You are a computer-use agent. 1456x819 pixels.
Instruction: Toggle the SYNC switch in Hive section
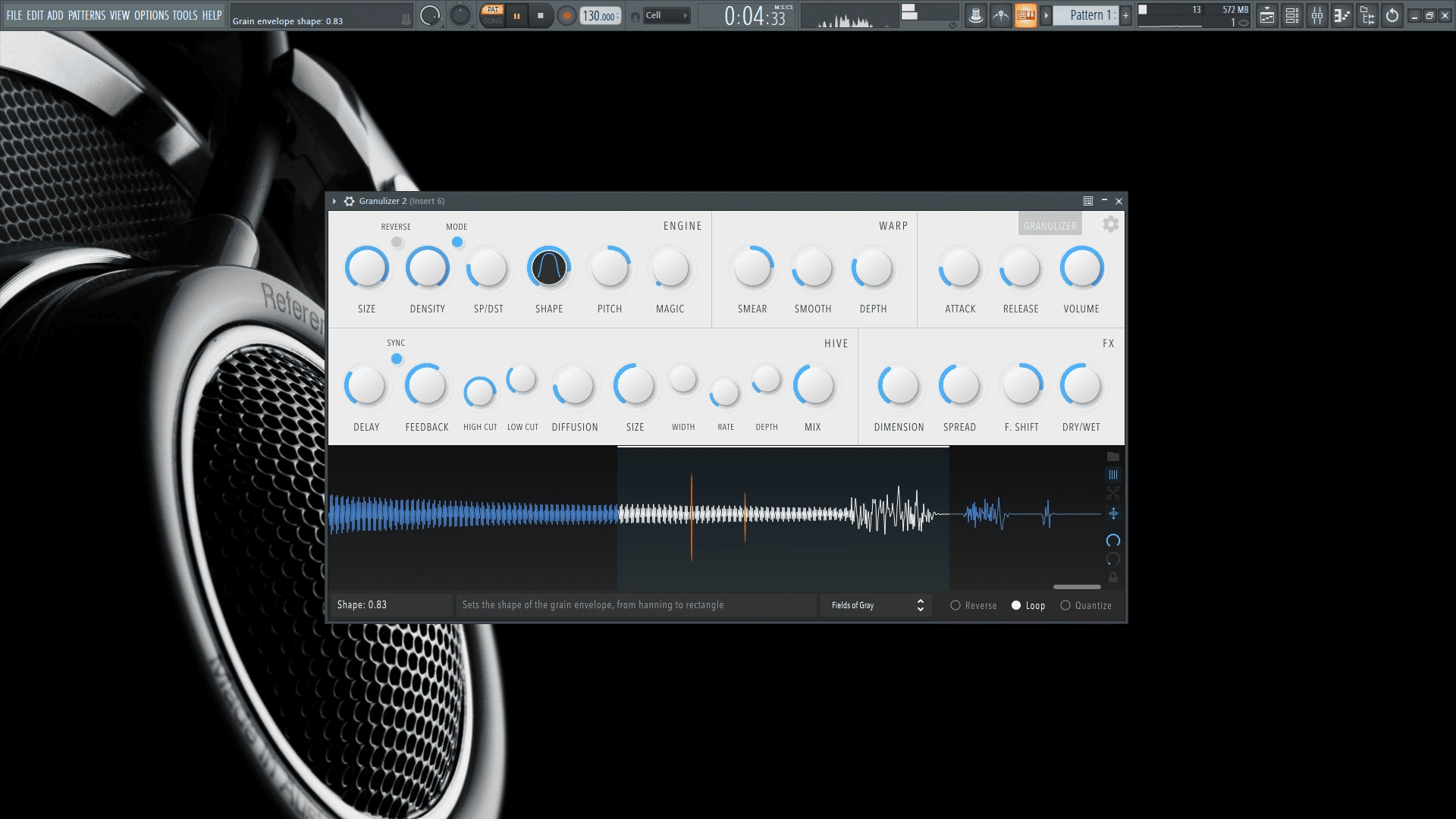[396, 359]
